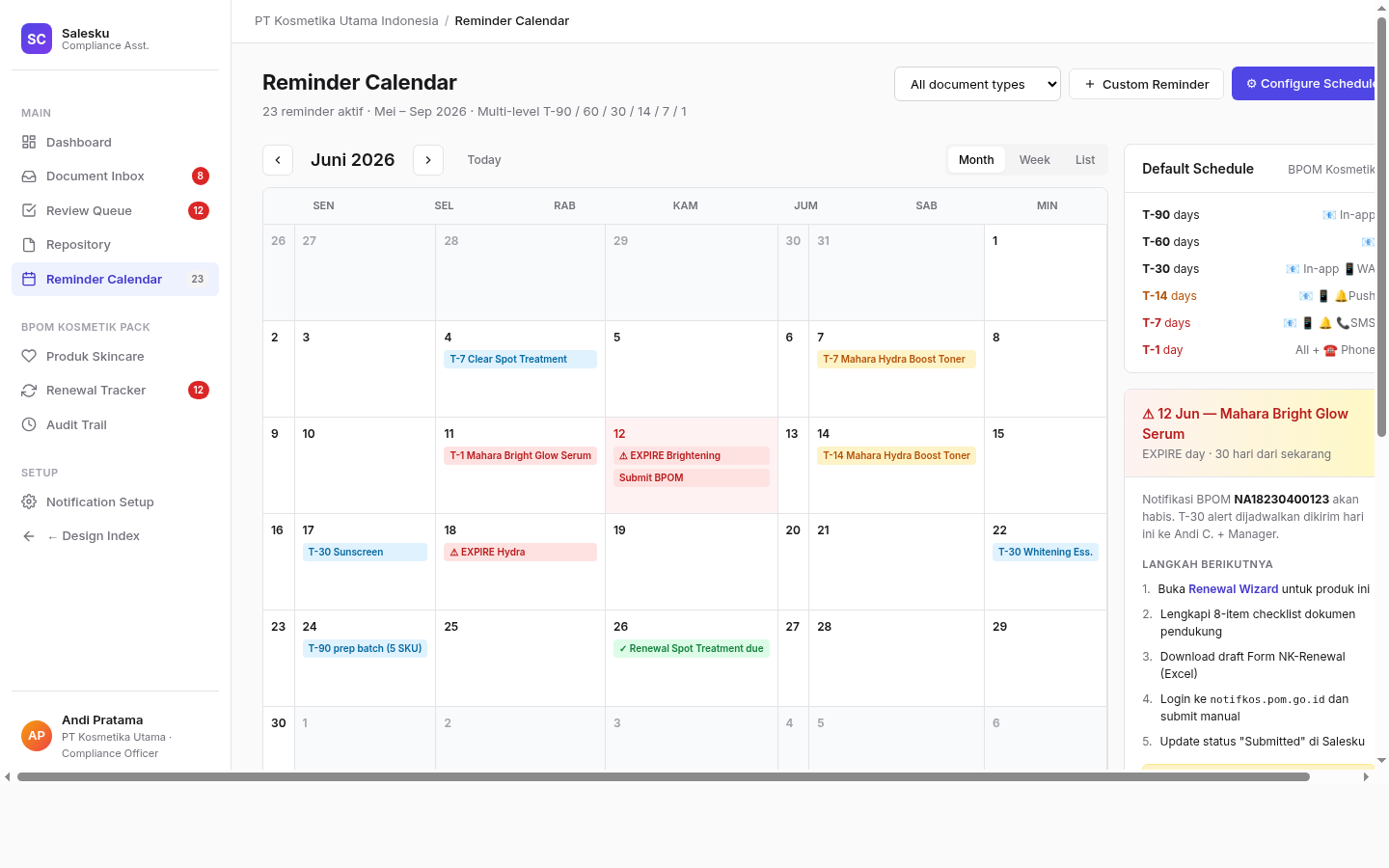The height and width of the screenshot is (868, 1389).
Task: Click the Document Inbox badge showing 8
Action: [200, 176]
